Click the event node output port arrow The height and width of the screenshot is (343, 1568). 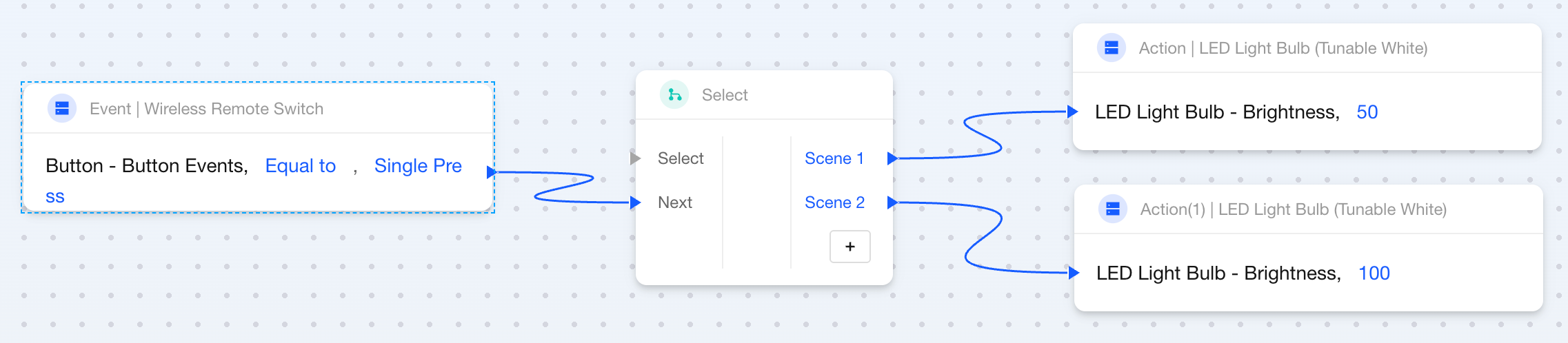[x=491, y=172]
